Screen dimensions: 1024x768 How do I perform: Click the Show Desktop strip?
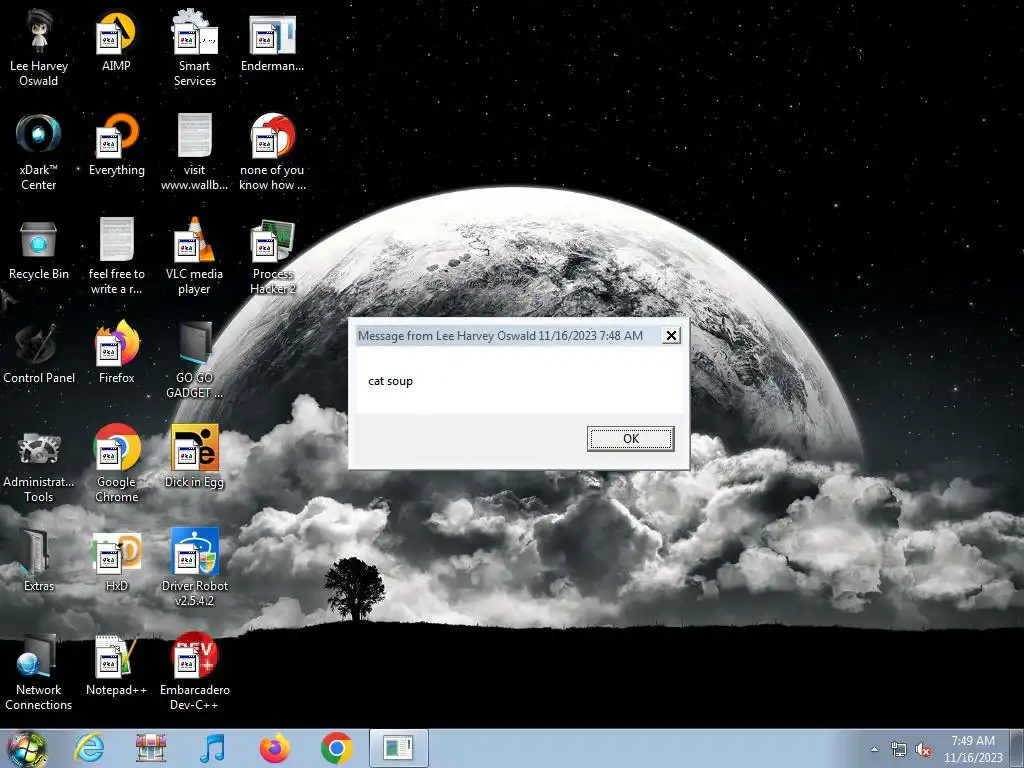click(x=1017, y=749)
